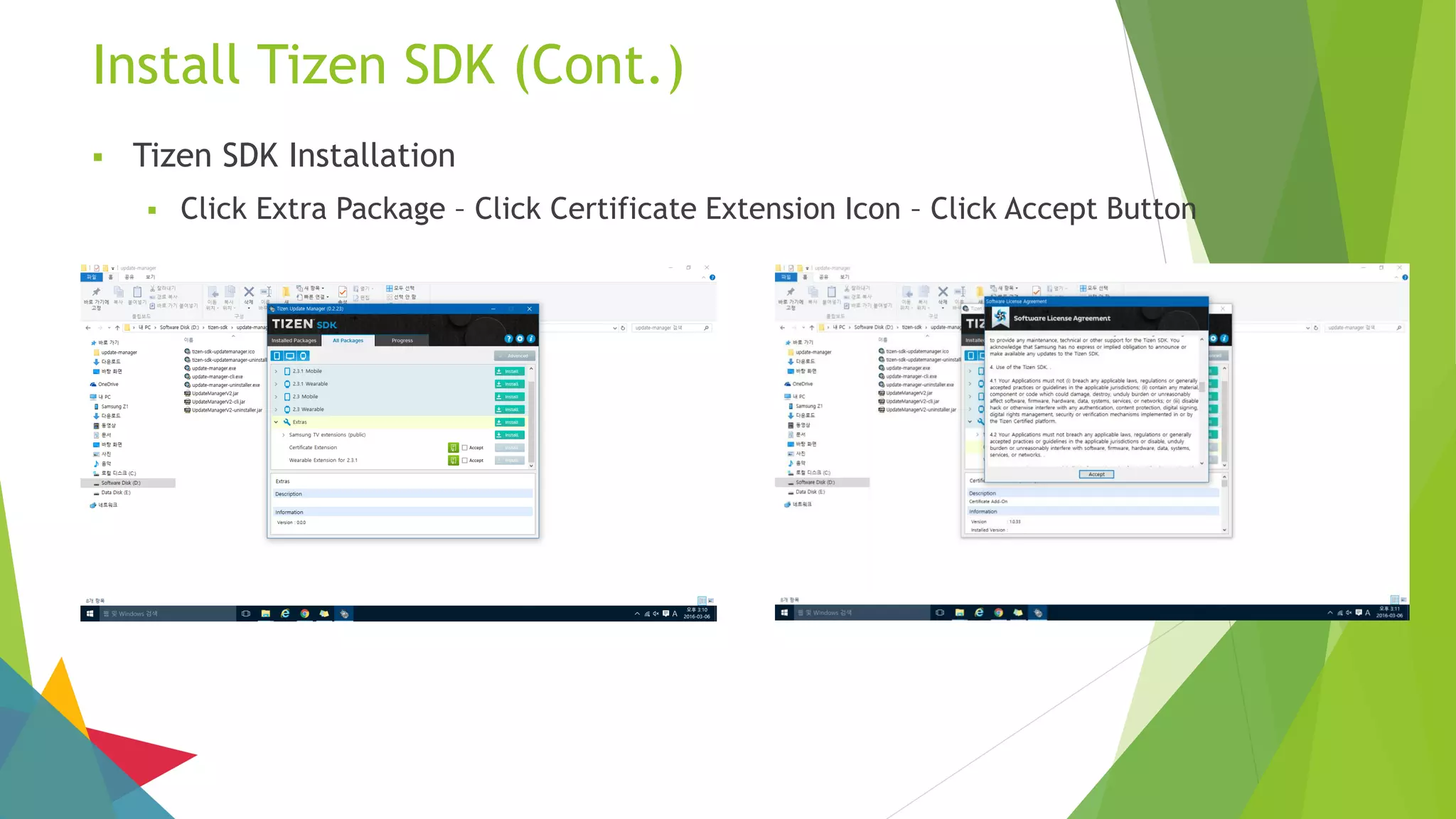Toggle mobile platform filter in left Update Manager
Image resolution: width=1456 pixels, height=819 pixels.
277,355
